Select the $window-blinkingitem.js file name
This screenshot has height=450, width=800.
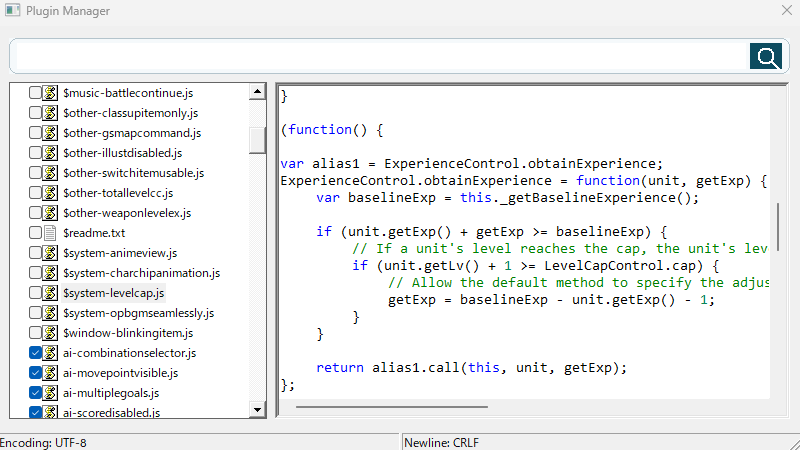(128, 333)
